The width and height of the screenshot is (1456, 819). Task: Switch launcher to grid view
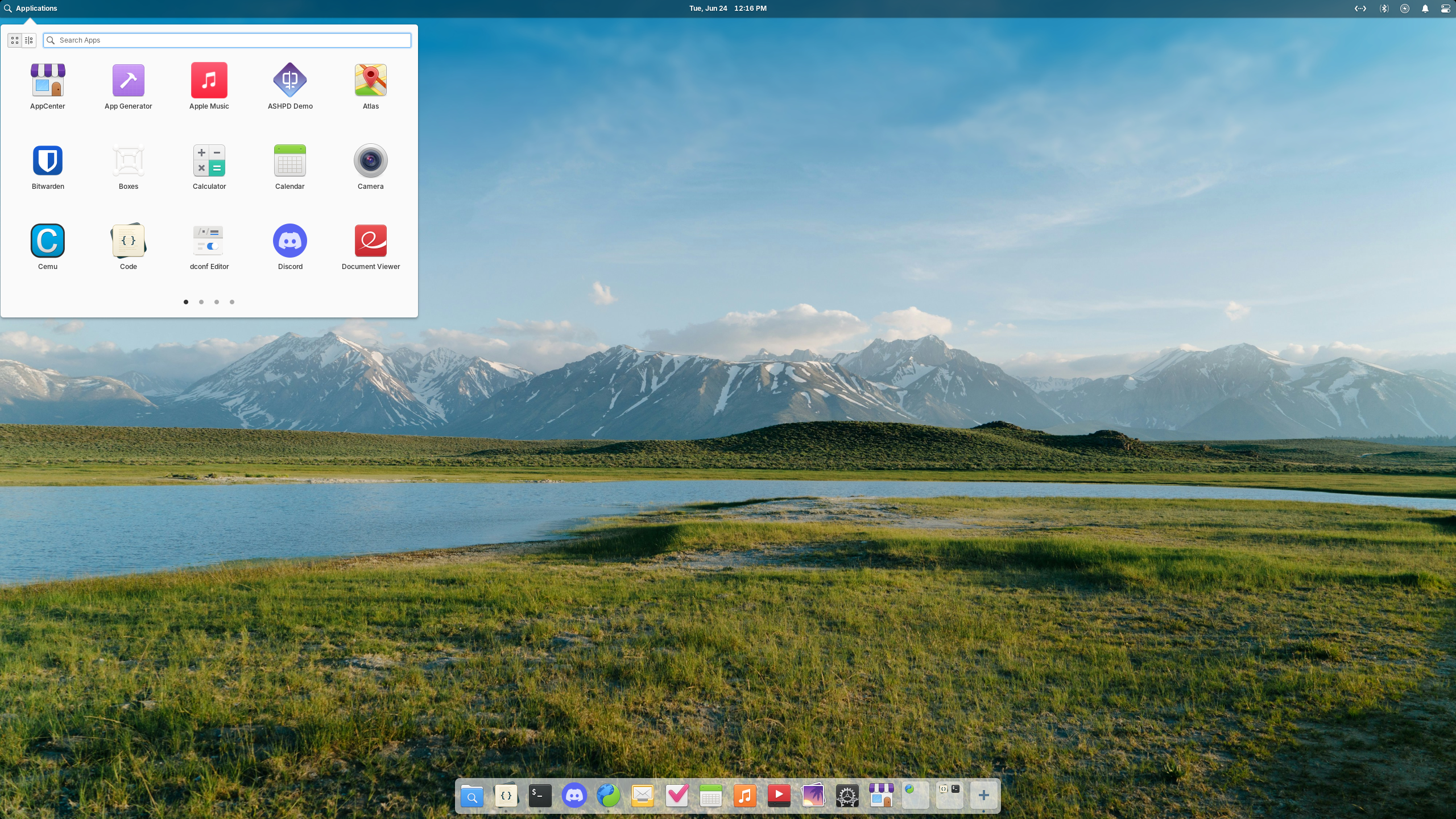[15, 40]
